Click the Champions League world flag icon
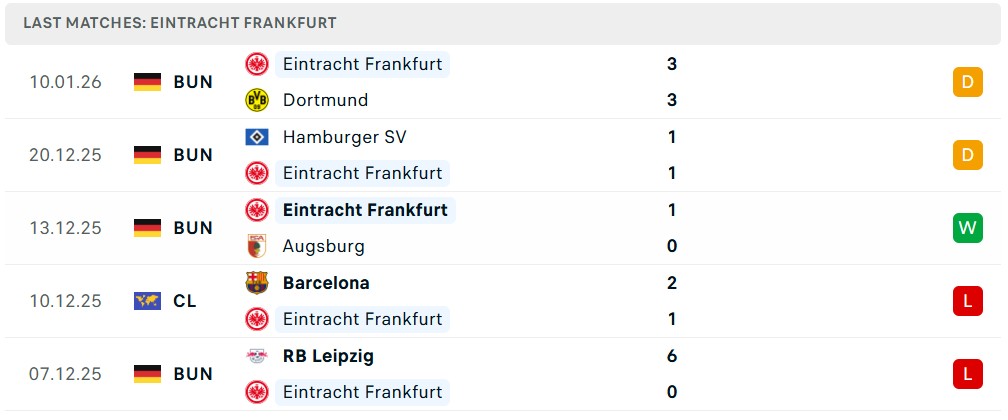The width and height of the screenshot is (1008, 420). point(147,301)
